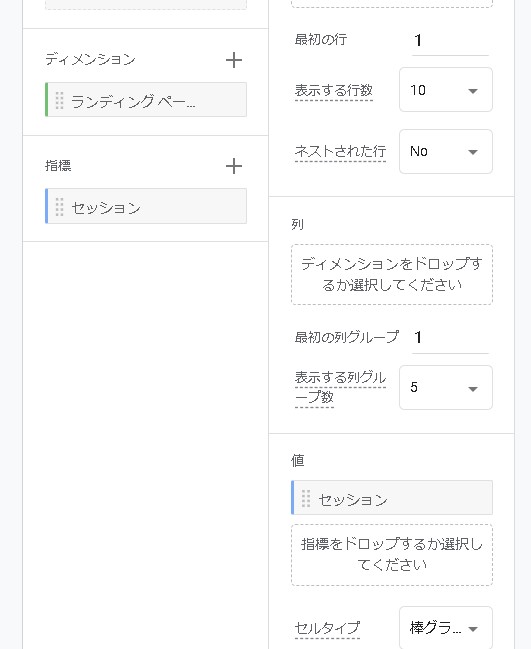
Task: Grab drag handle of ランディング ページ dimension
Action: coord(59,100)
